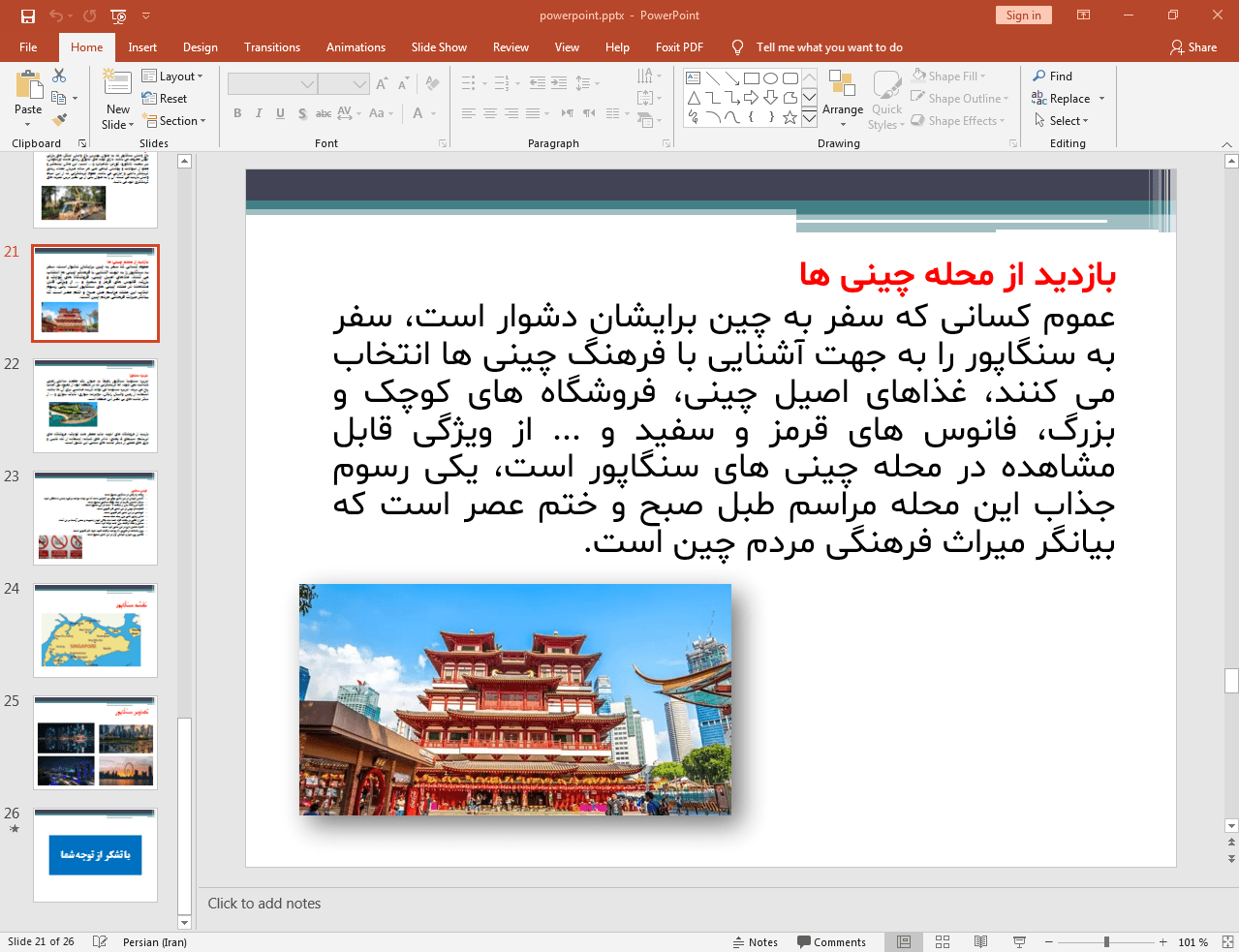This screenshot has width=1239, height=952.
Task: Open the font size combo box
Action: click(344, 84)
